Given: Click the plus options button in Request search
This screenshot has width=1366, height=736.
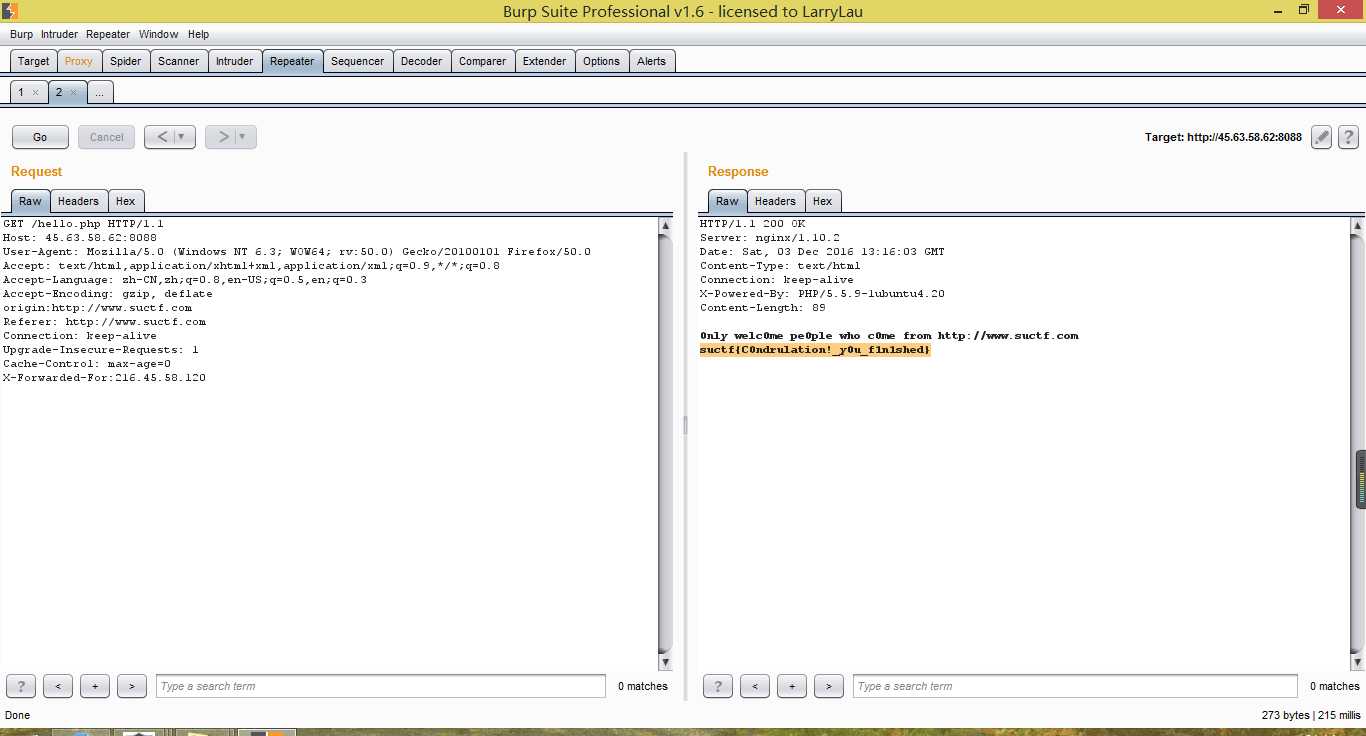Looking at the screenshot, I should coord(95,686).
